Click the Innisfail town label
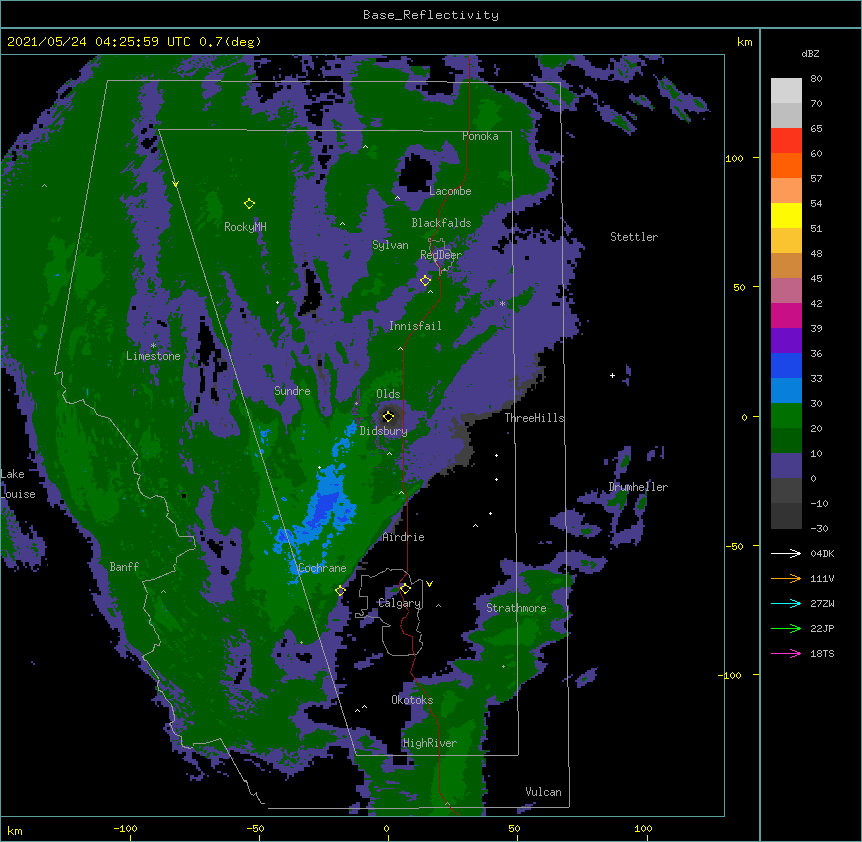This screenshot has height=842, width=862. pos(415,326)
